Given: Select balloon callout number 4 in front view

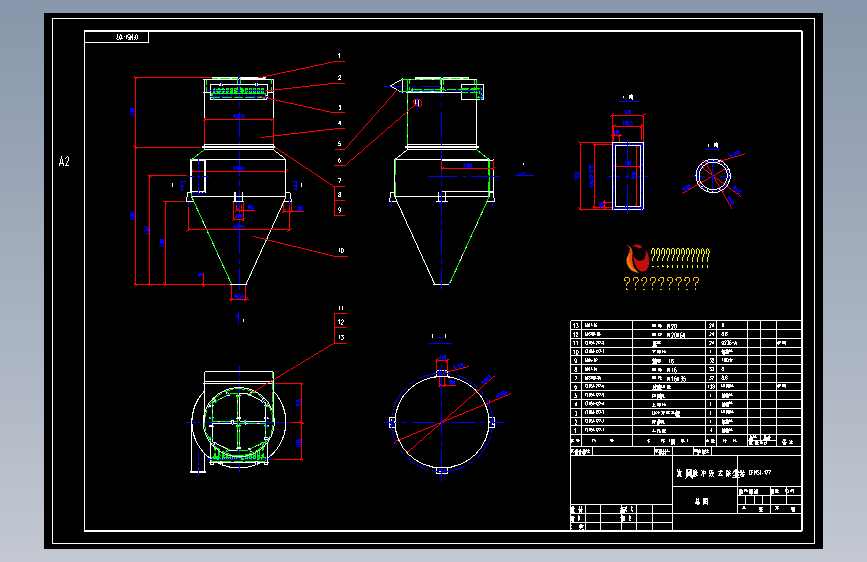Looking at the screenshot, I should pyautogui.click(x=340, y=123).
